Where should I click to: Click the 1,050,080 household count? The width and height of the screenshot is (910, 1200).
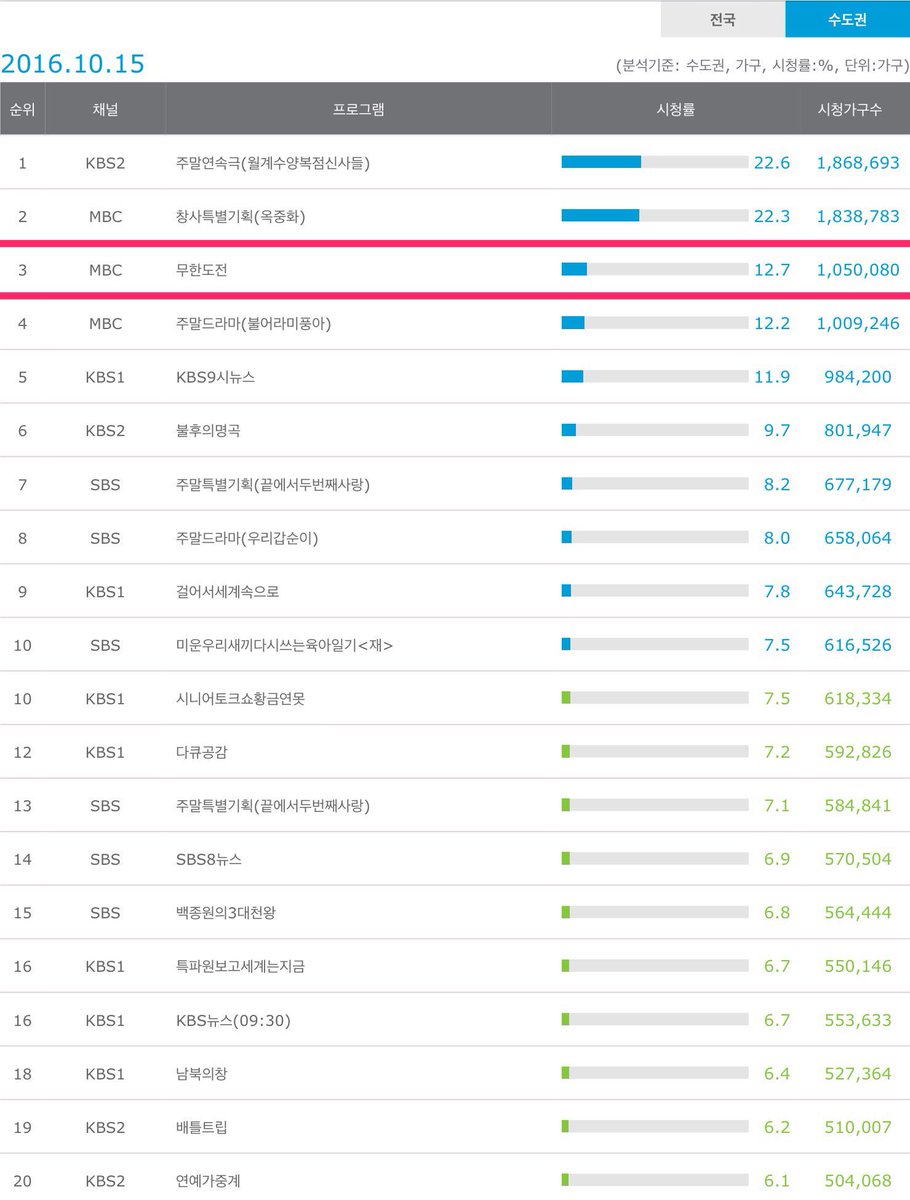click(x=858, y=269)
